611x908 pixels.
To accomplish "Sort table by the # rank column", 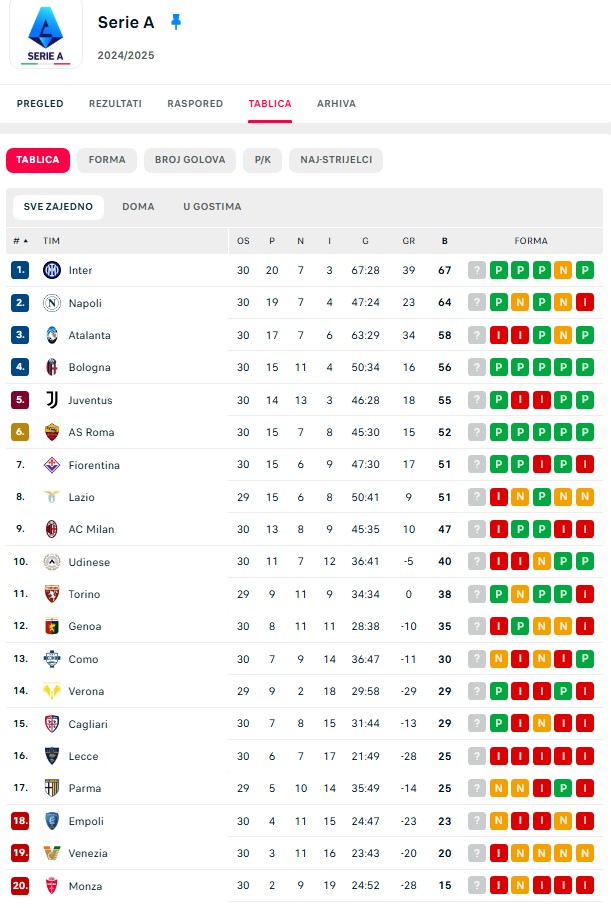I will pos(20,241).
